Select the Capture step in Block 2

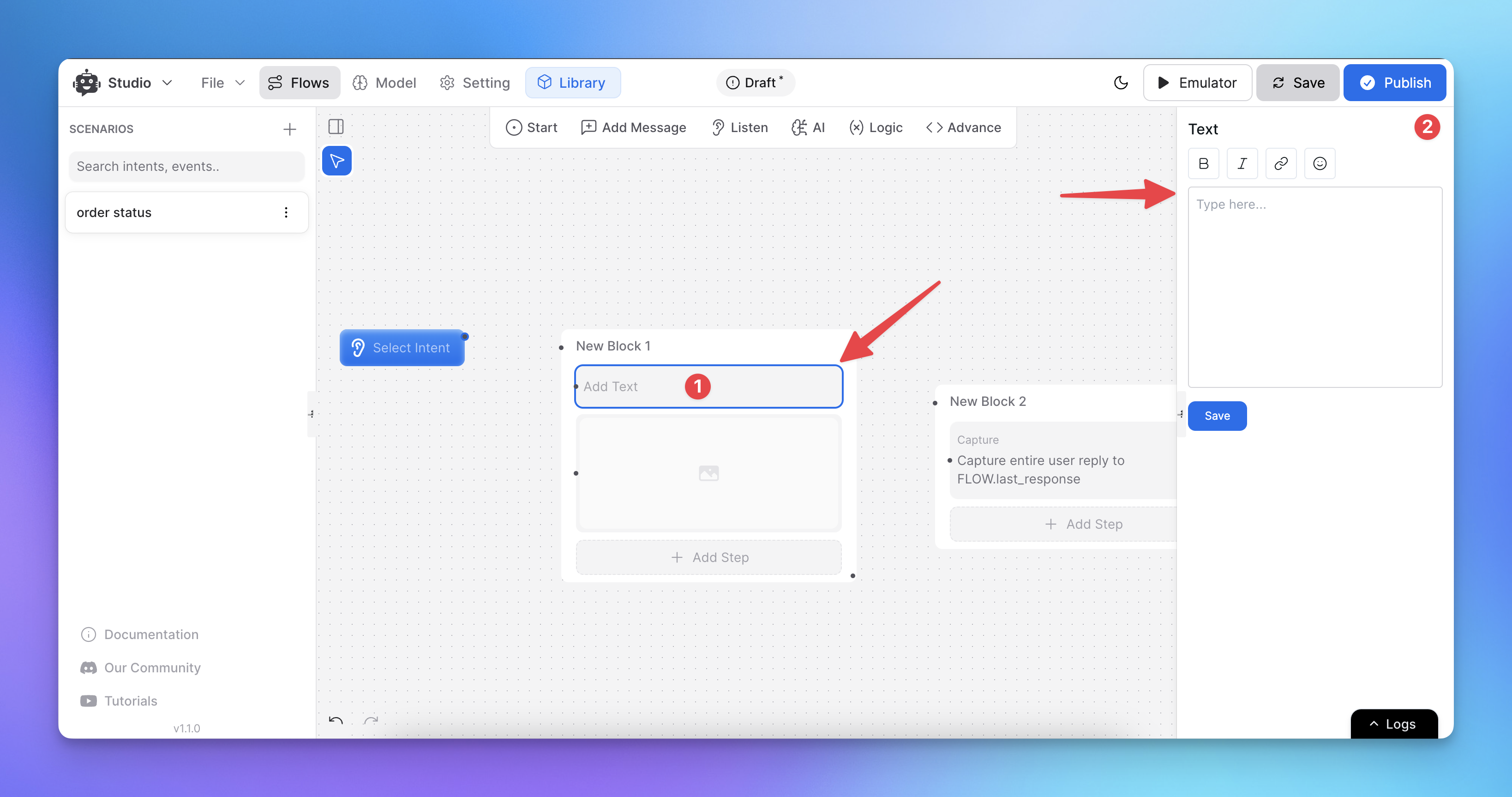point(1062,460)
